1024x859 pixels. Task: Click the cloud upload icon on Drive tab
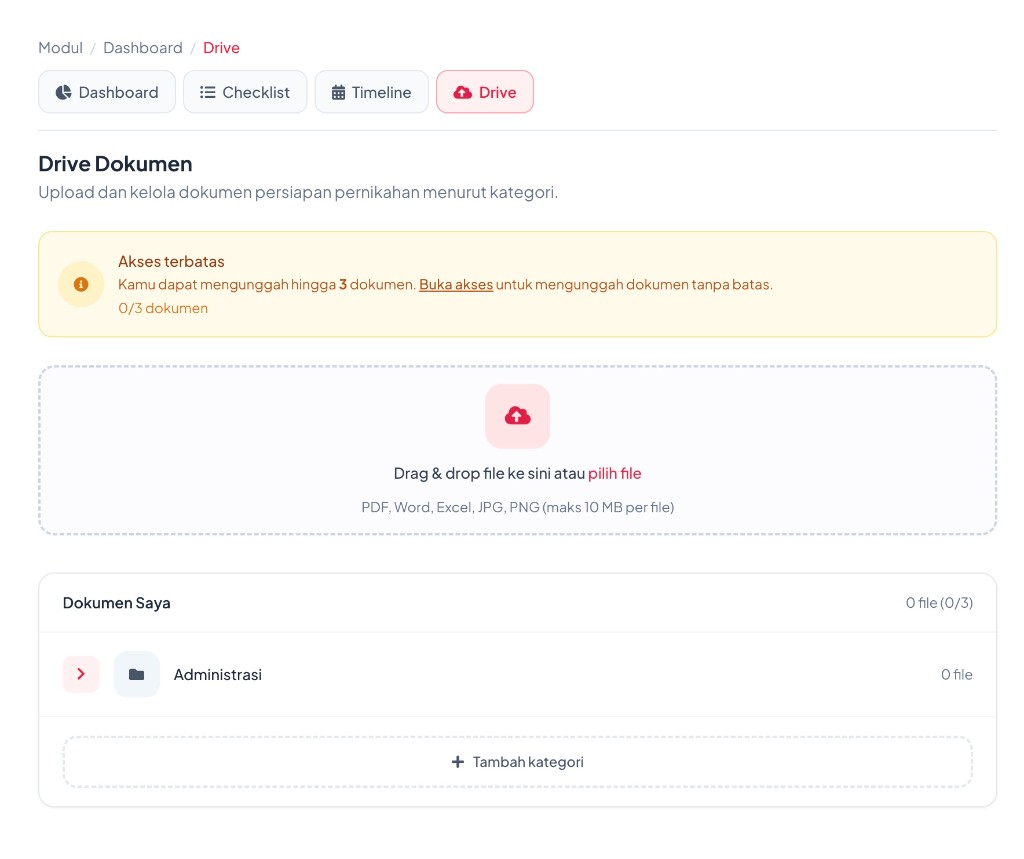(x=462, y=92)
